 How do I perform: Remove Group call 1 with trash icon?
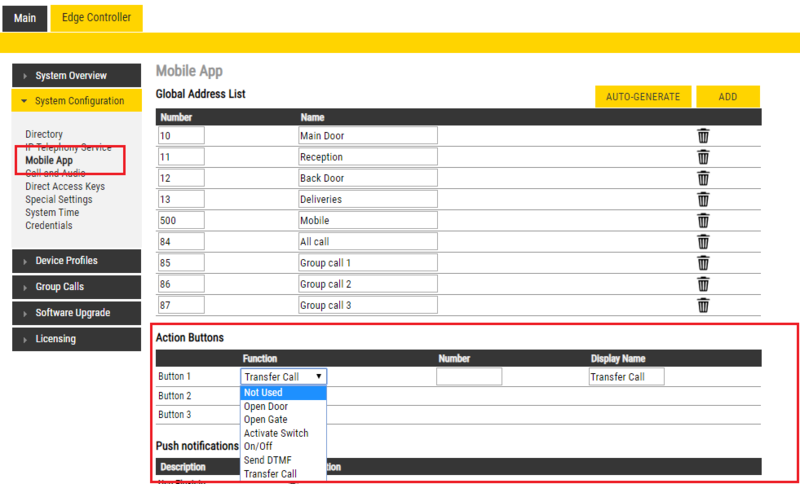point(703,263)
